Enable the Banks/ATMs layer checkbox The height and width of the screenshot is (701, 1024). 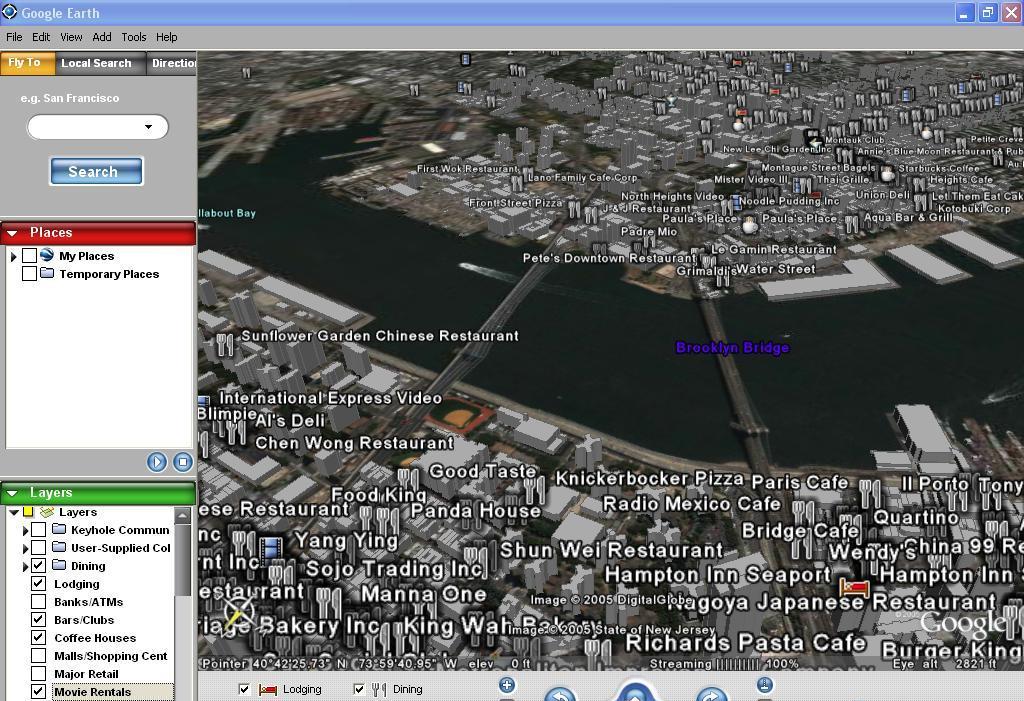[x=39, y=601]
